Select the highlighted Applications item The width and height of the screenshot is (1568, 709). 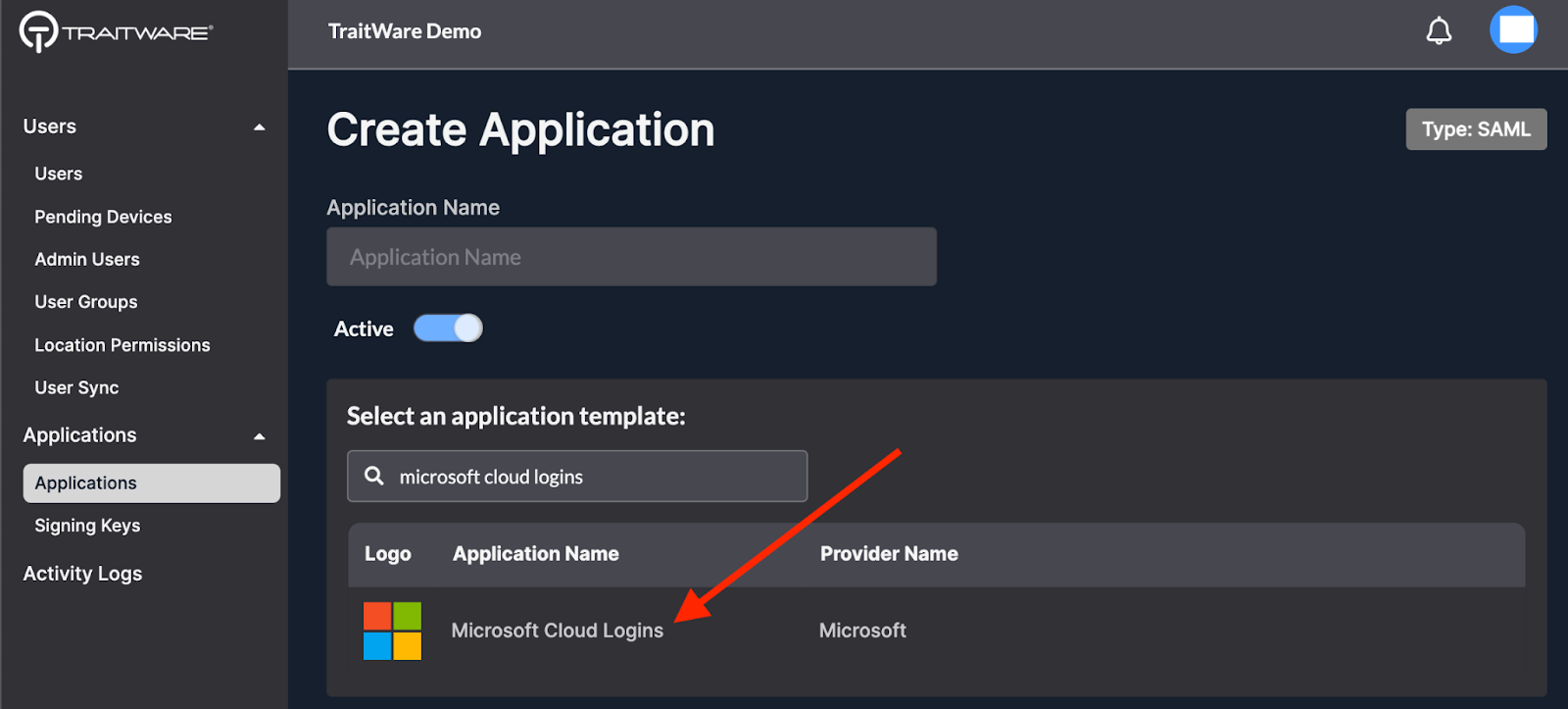coord(152,483)
